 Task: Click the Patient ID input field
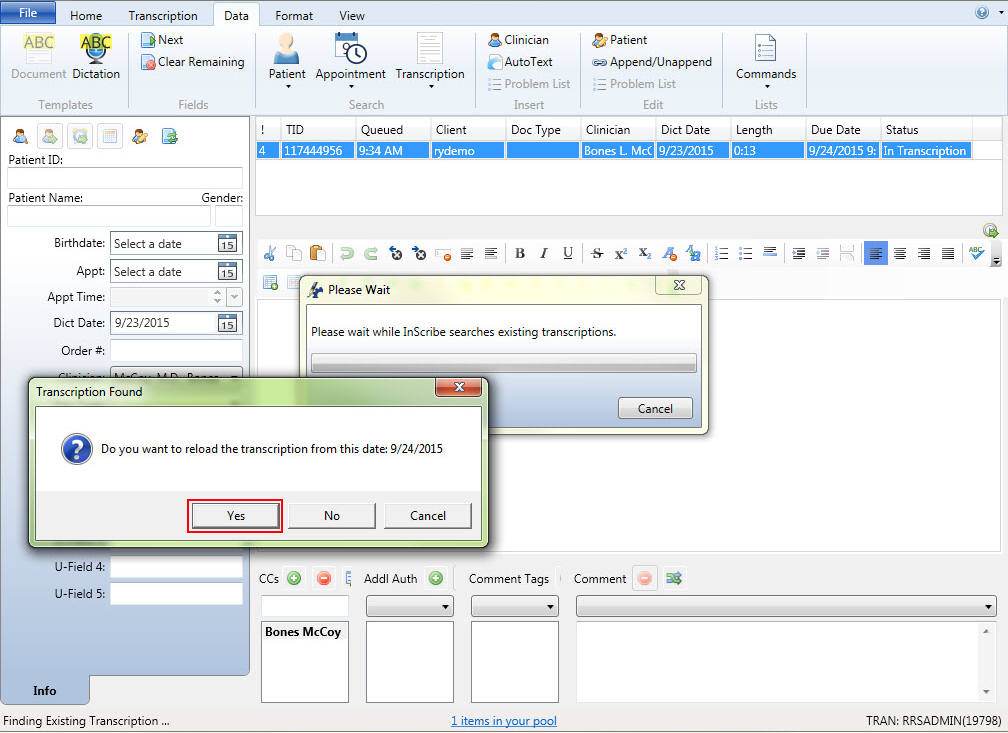(124, 178)
